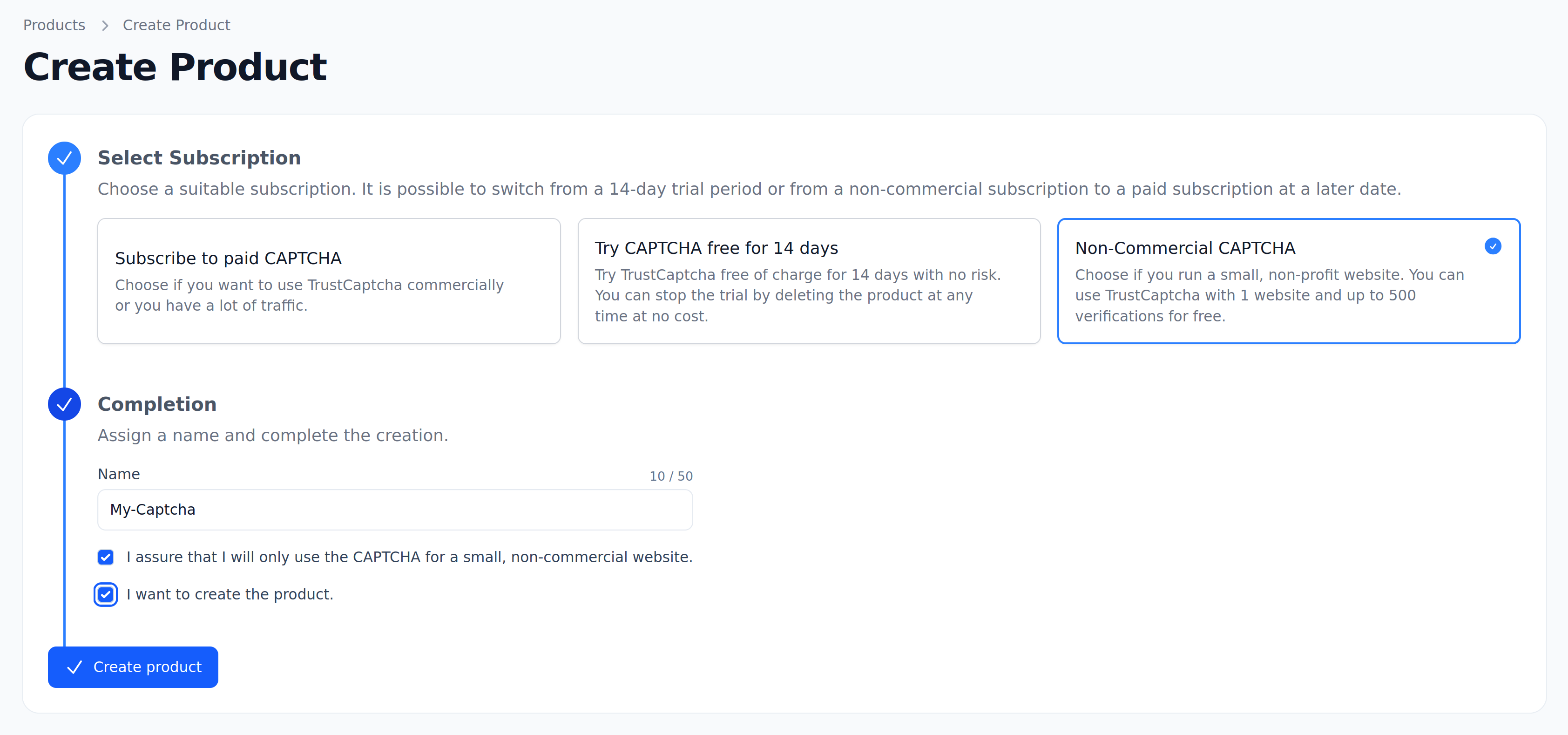Click the Completion step checkmark circle
Screen dimensions: 1568x735
pos(65,404)
